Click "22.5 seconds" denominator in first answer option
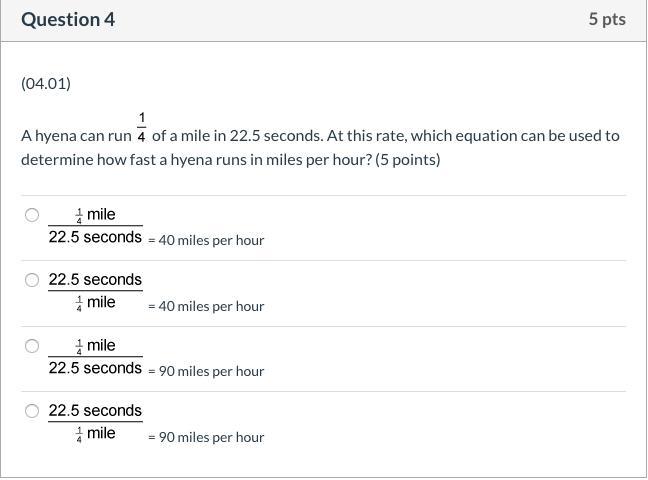 pyautogui.click(x=95, y=237)
